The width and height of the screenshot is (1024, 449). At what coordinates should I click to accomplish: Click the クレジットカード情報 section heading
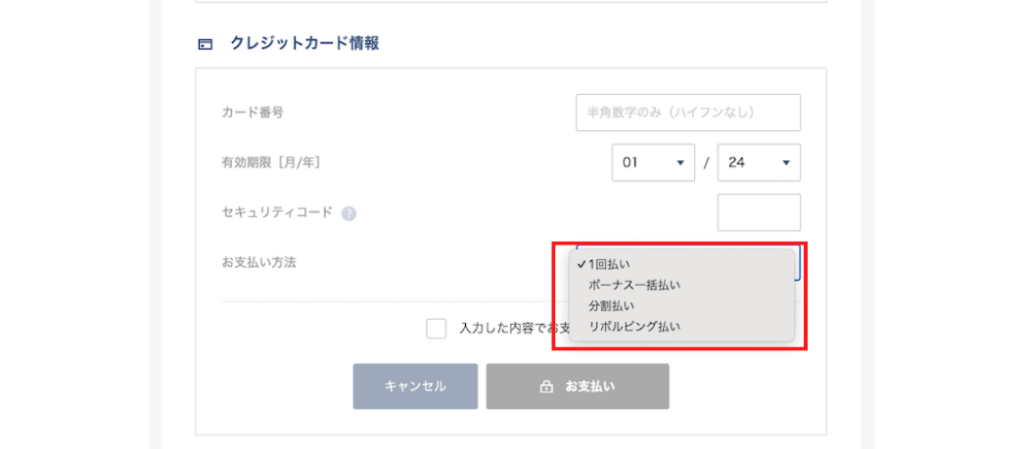pos(304,44)
